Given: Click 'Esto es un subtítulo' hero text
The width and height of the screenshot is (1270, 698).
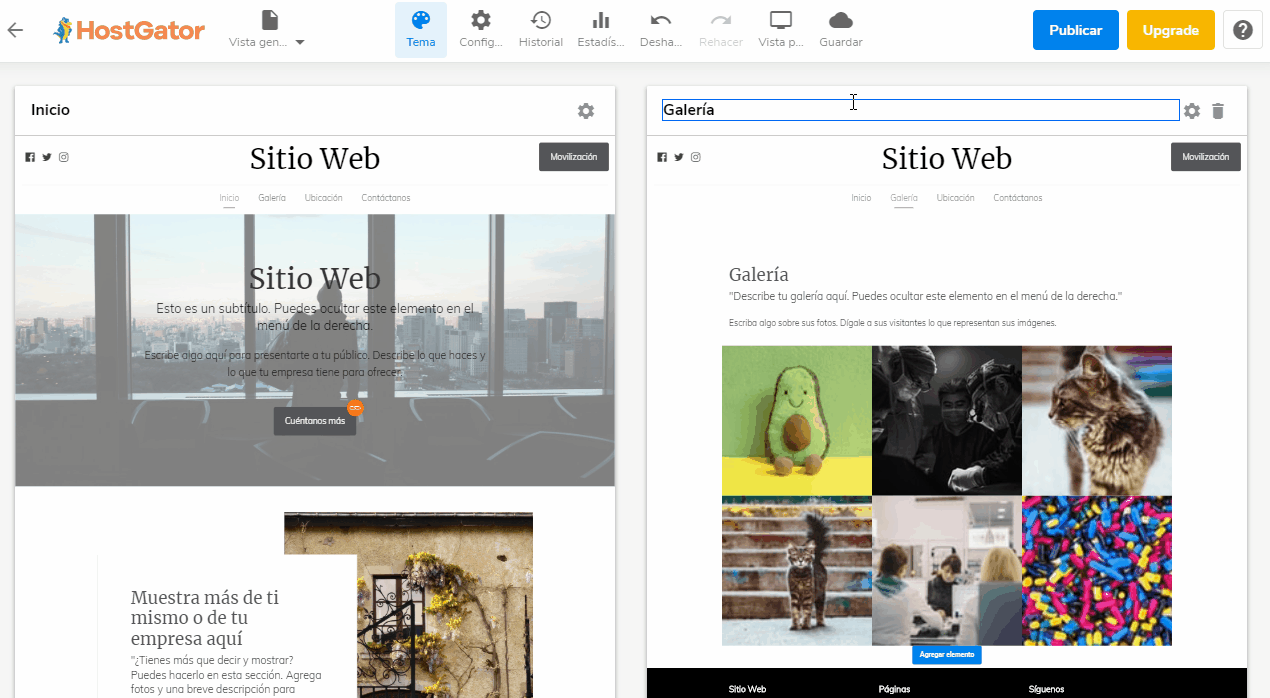Looking at the screenshot, I should point(315,317).
